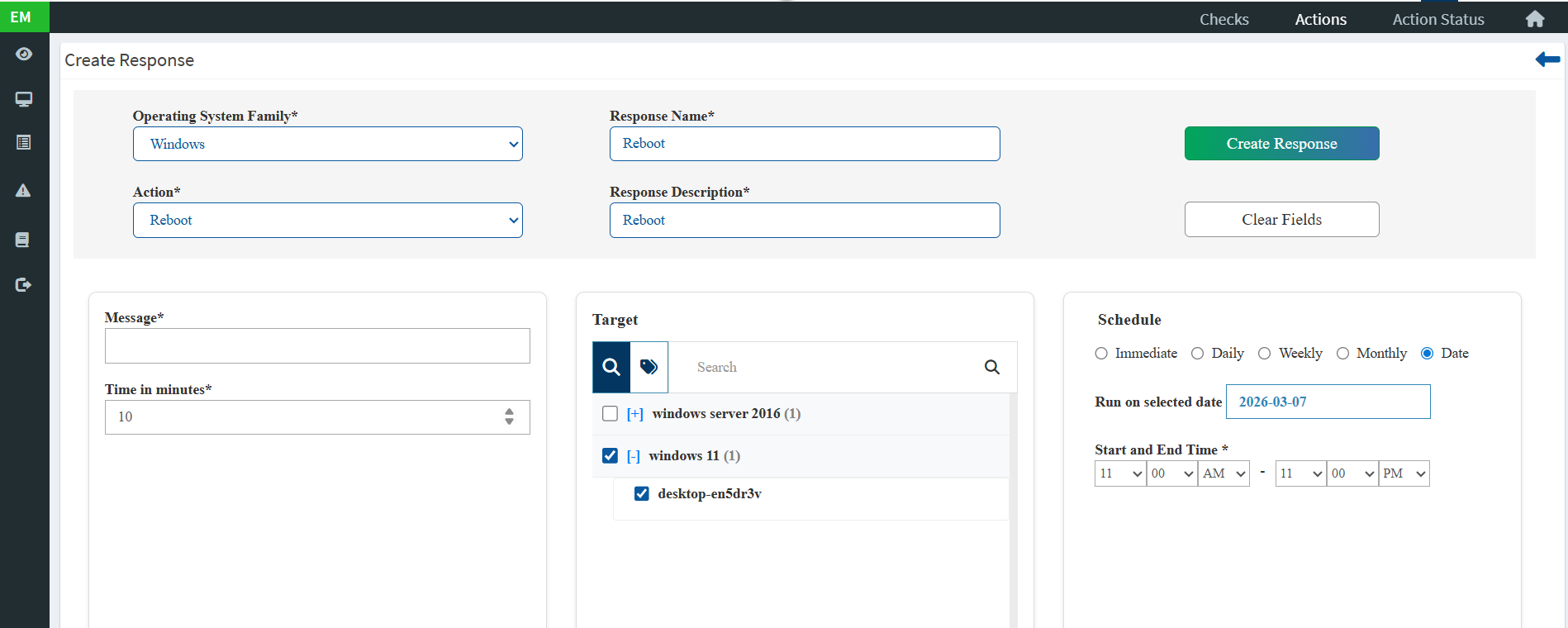
Task: Click the Create Response button
Action: pyautogui.click(x=1281, y=144)
